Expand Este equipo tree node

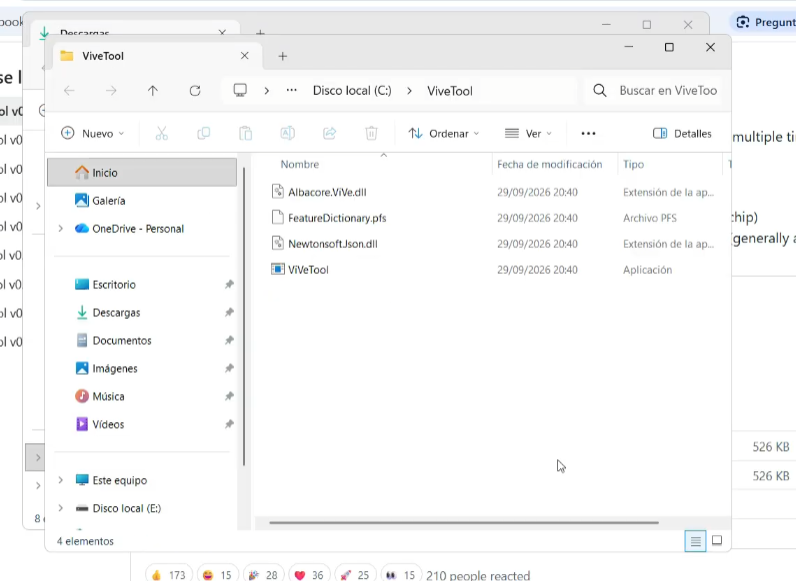pyautogui.click(x=60, y=480)
